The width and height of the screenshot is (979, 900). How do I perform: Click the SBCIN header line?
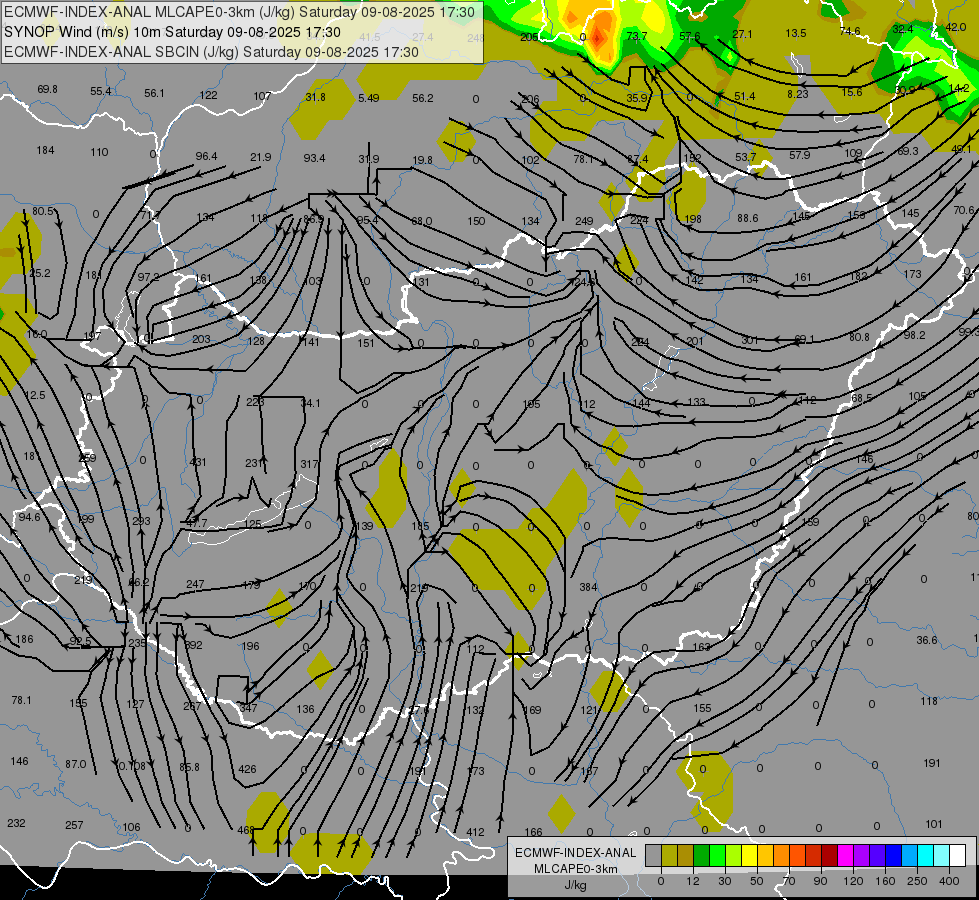[x=211, y=52]
